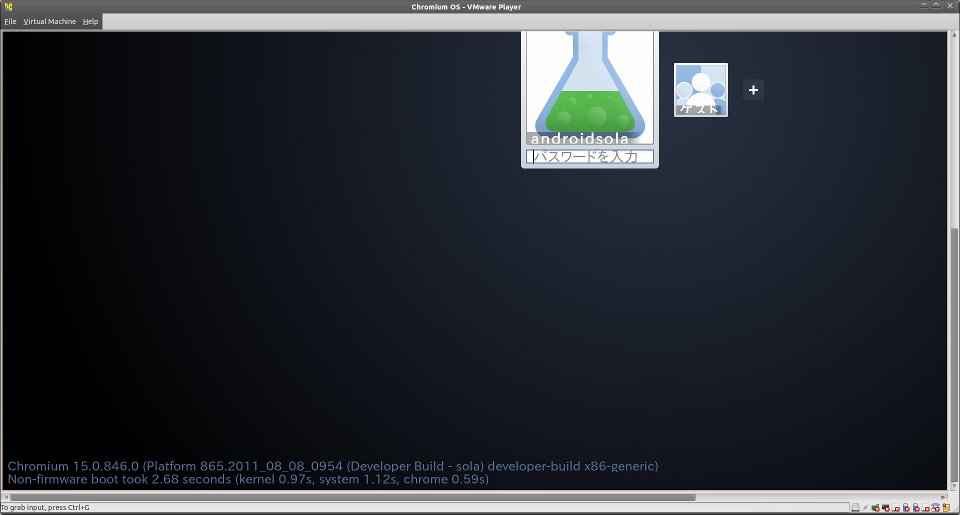The width and height of the screenshot is (960, 515).
Task: Open the File menu
Action: coord(10,21)
